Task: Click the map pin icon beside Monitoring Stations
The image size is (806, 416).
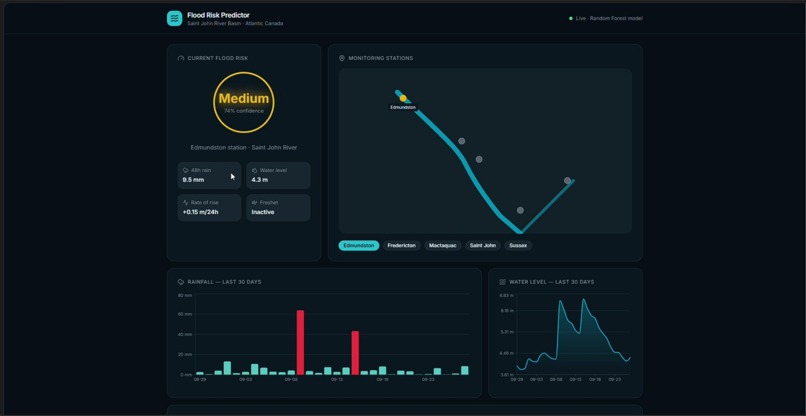Action: pyautogui.click(x=342, y=59)
